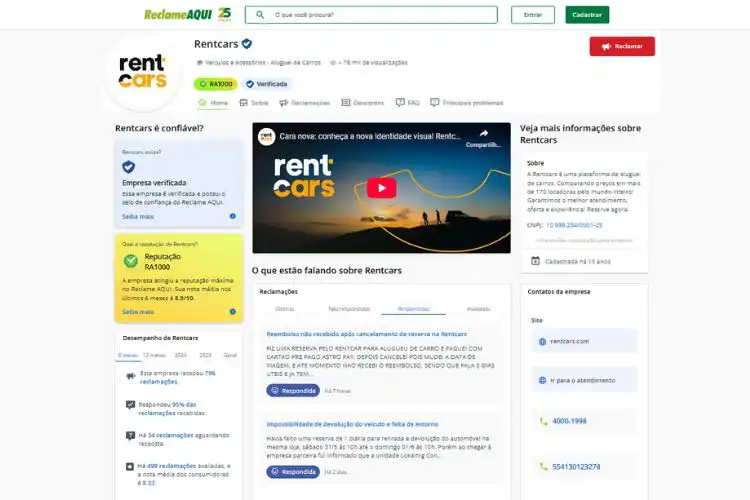Select the Últimas complaints tab

point(285,309)
